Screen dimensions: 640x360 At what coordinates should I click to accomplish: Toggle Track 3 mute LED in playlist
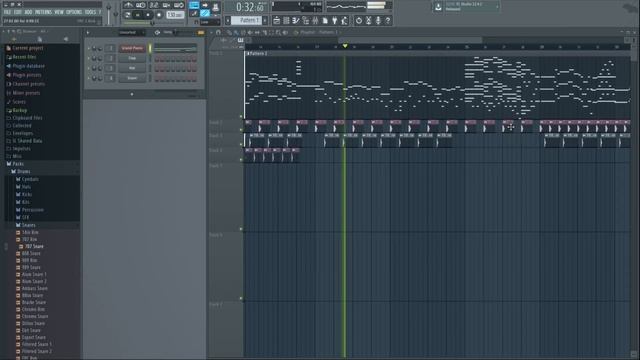click(x=241, y=144)
